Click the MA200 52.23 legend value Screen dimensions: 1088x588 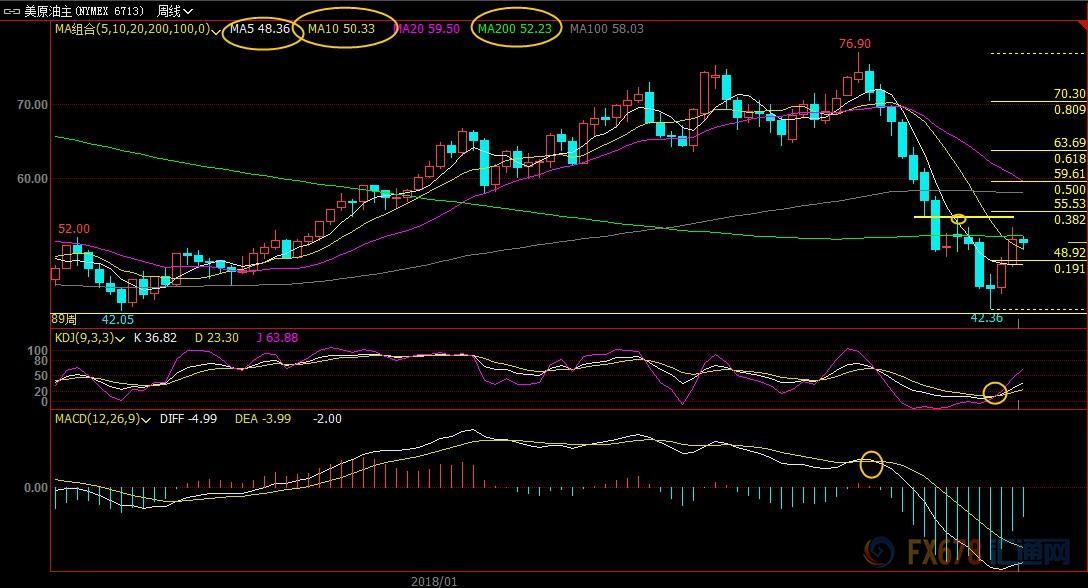pos(515,29)
